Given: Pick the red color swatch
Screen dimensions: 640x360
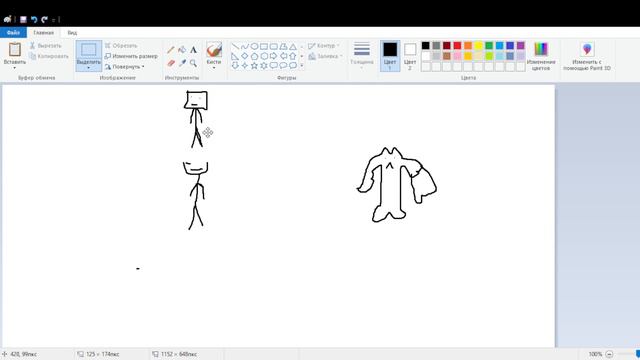Looking at the screenshot, I should (x=457, y=45).
